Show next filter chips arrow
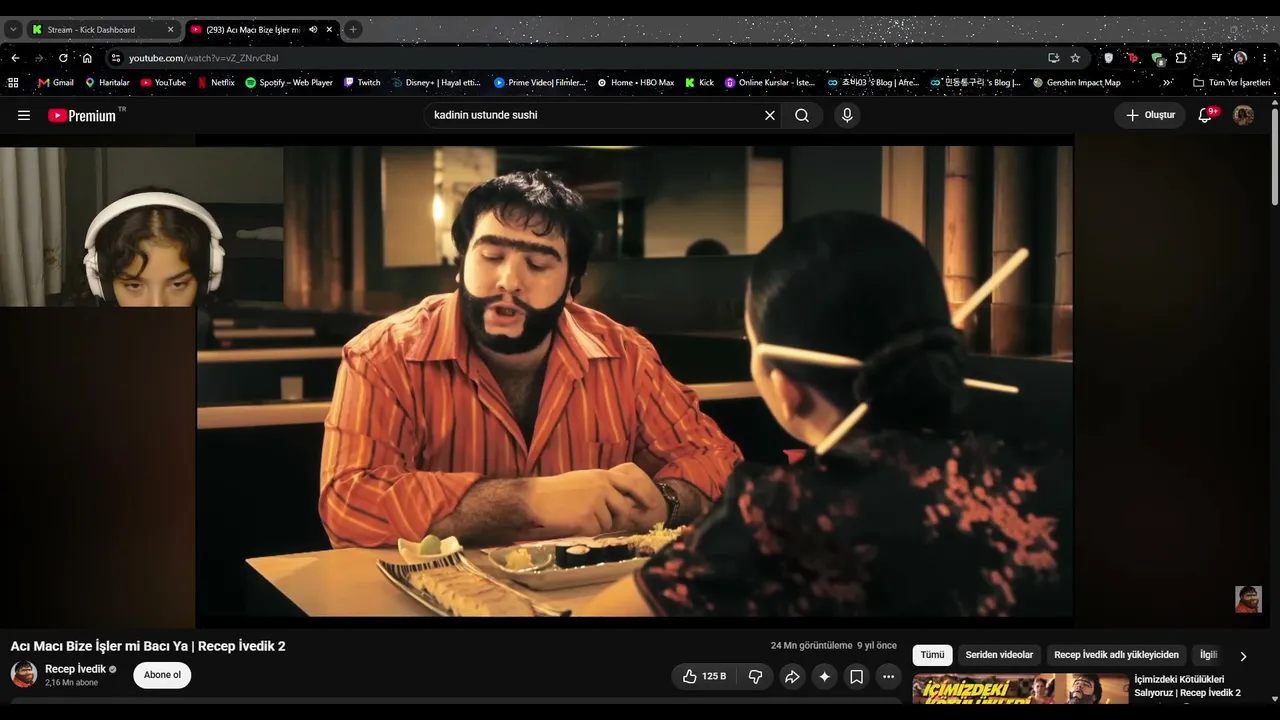The height and width of the screenshot is (720, 1280). 1243,656
